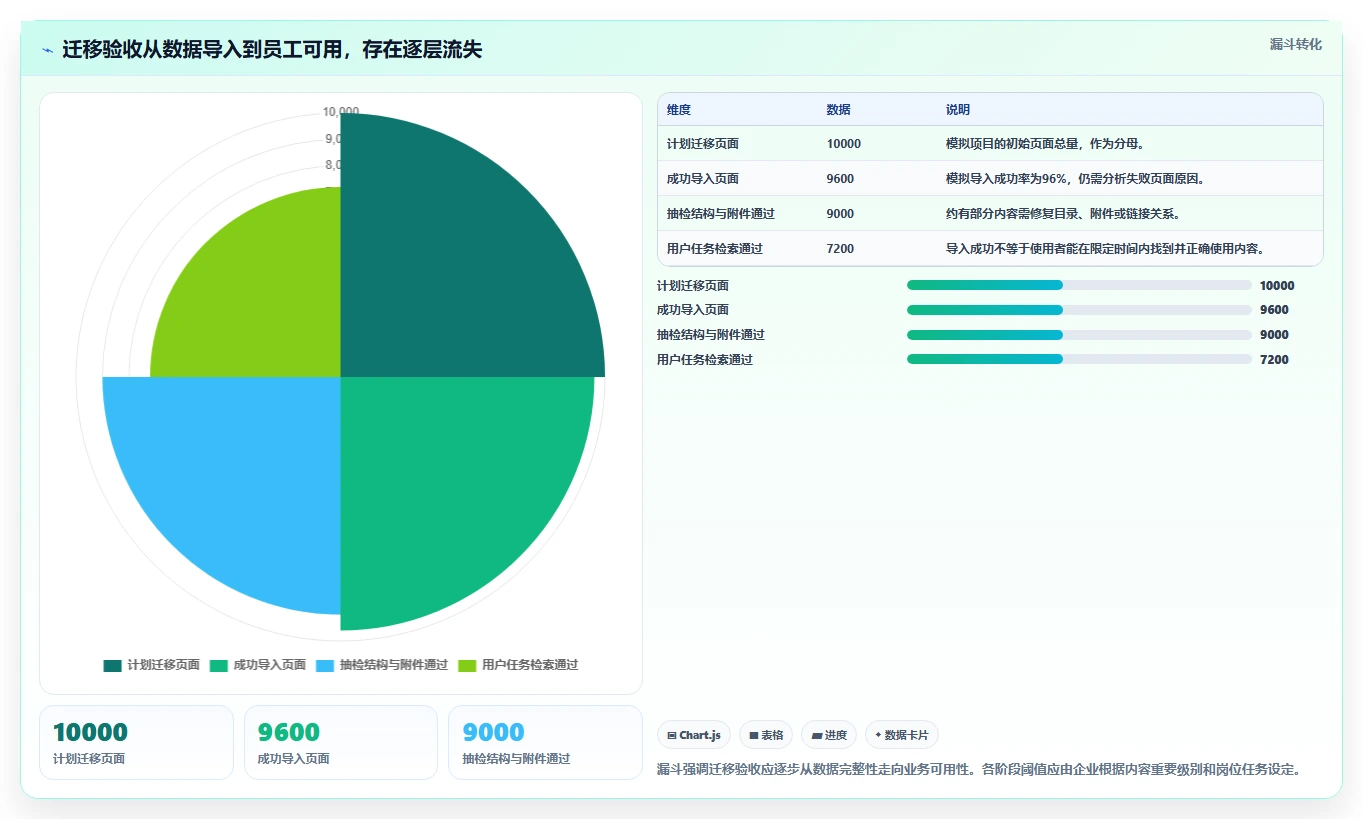Click the progress bar for 用户任务检索通过
Image resolution: width=1363 pixels, height=819 pixels.
(x=1079, y=359)
